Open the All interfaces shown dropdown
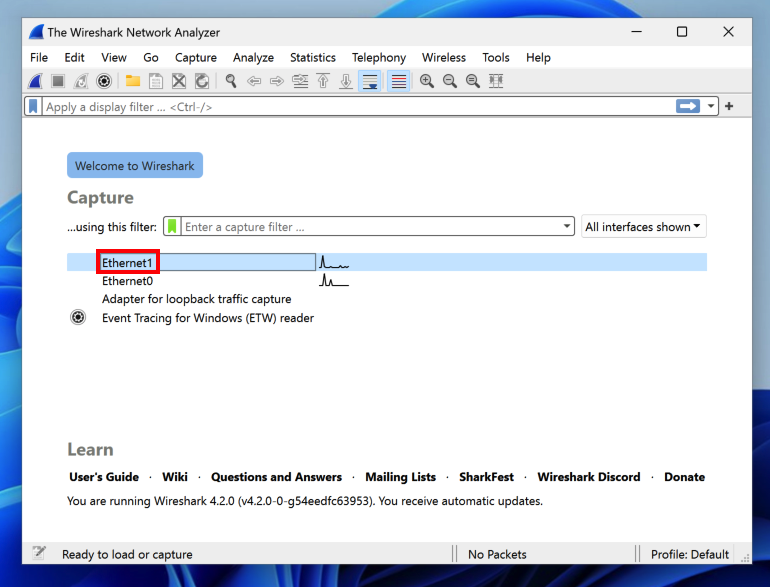This screenshot has width=770, height=587. click(x=643, y=226)
